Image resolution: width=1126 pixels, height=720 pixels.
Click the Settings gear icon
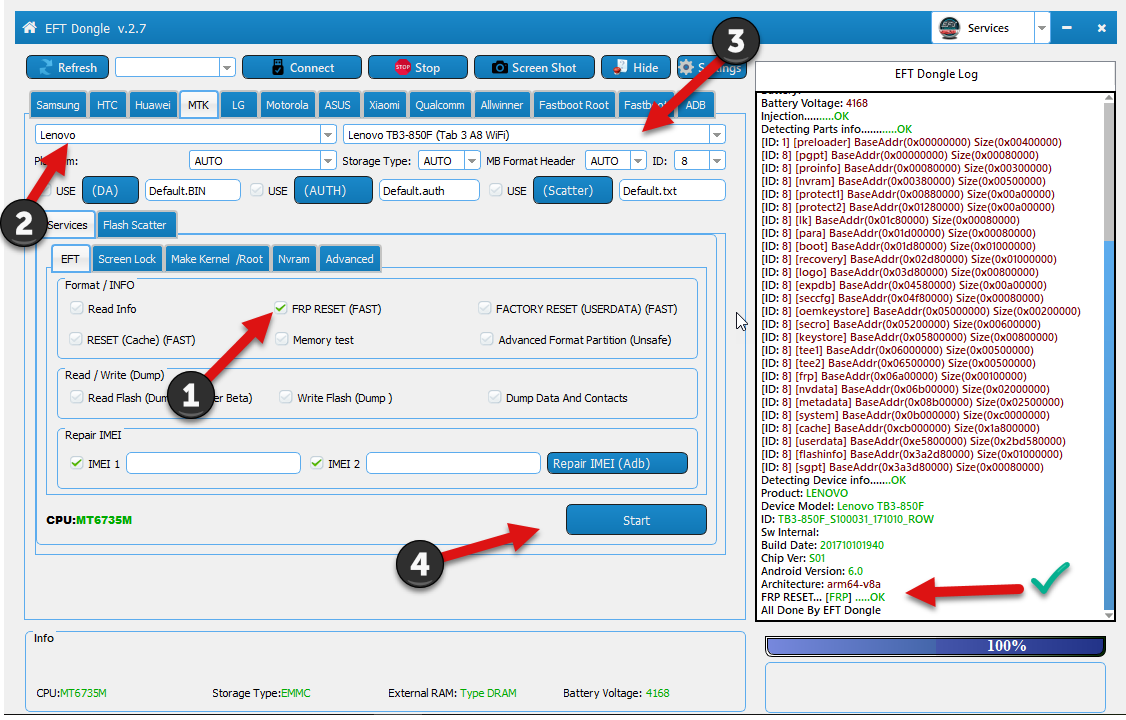click(687, 67)
